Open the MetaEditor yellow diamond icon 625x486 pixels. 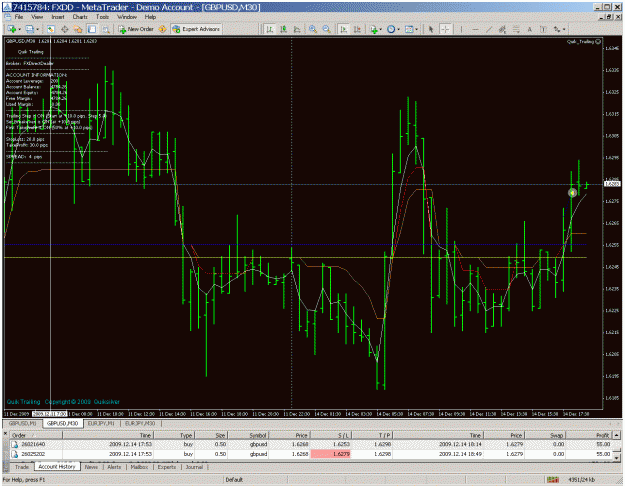162,29
